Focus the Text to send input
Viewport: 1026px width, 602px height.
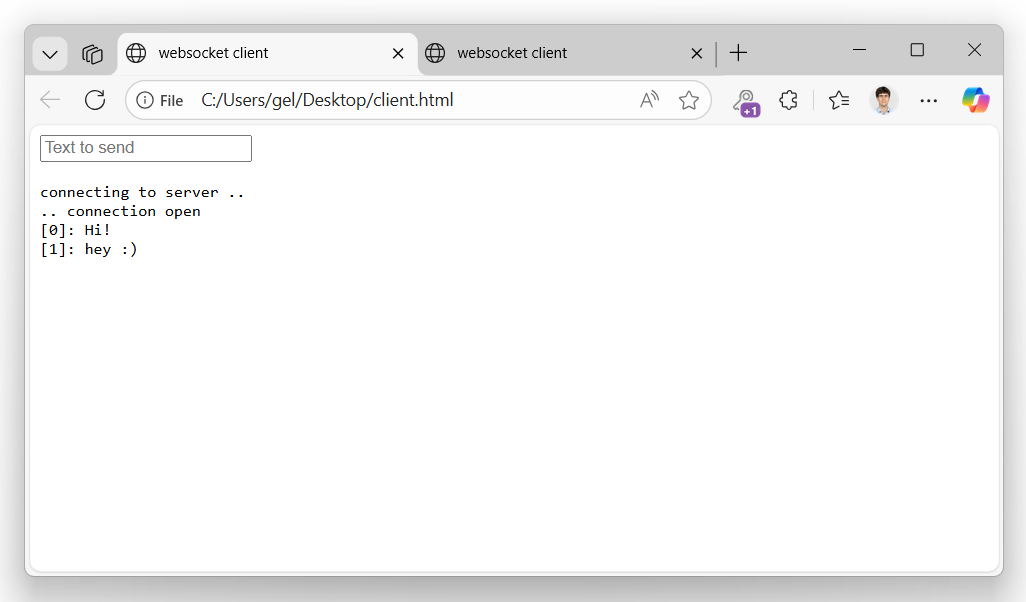pos(146,149)
